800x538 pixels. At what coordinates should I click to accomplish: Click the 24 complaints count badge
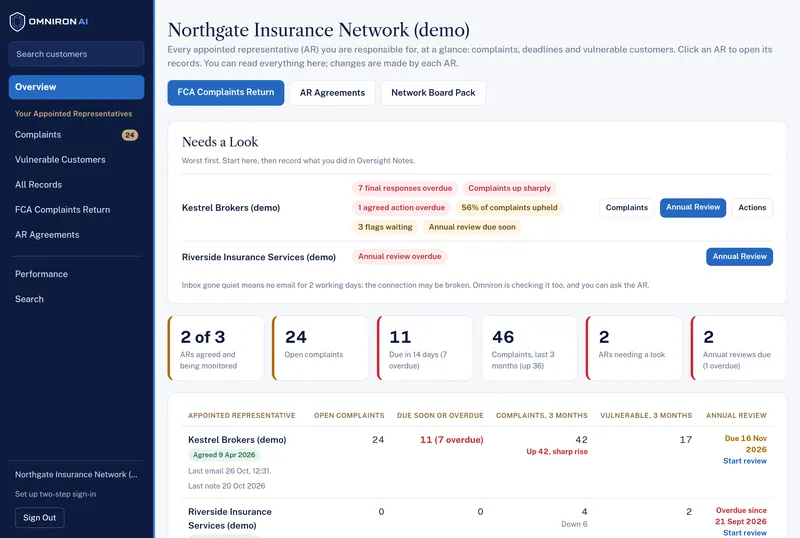[130, 135]
